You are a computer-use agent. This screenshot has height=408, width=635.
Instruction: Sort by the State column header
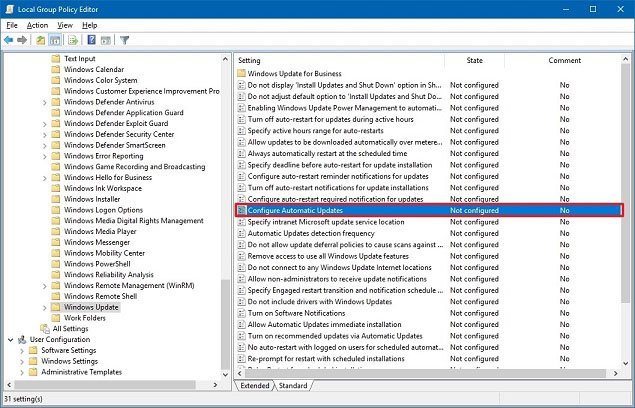point(475,60)
